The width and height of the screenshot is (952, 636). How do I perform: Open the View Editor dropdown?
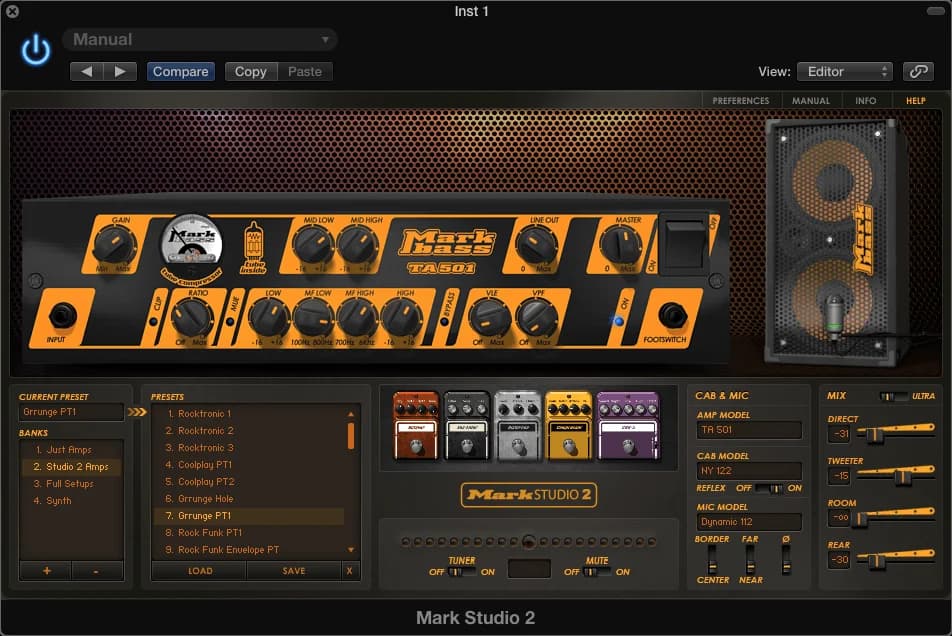point(844,71)
